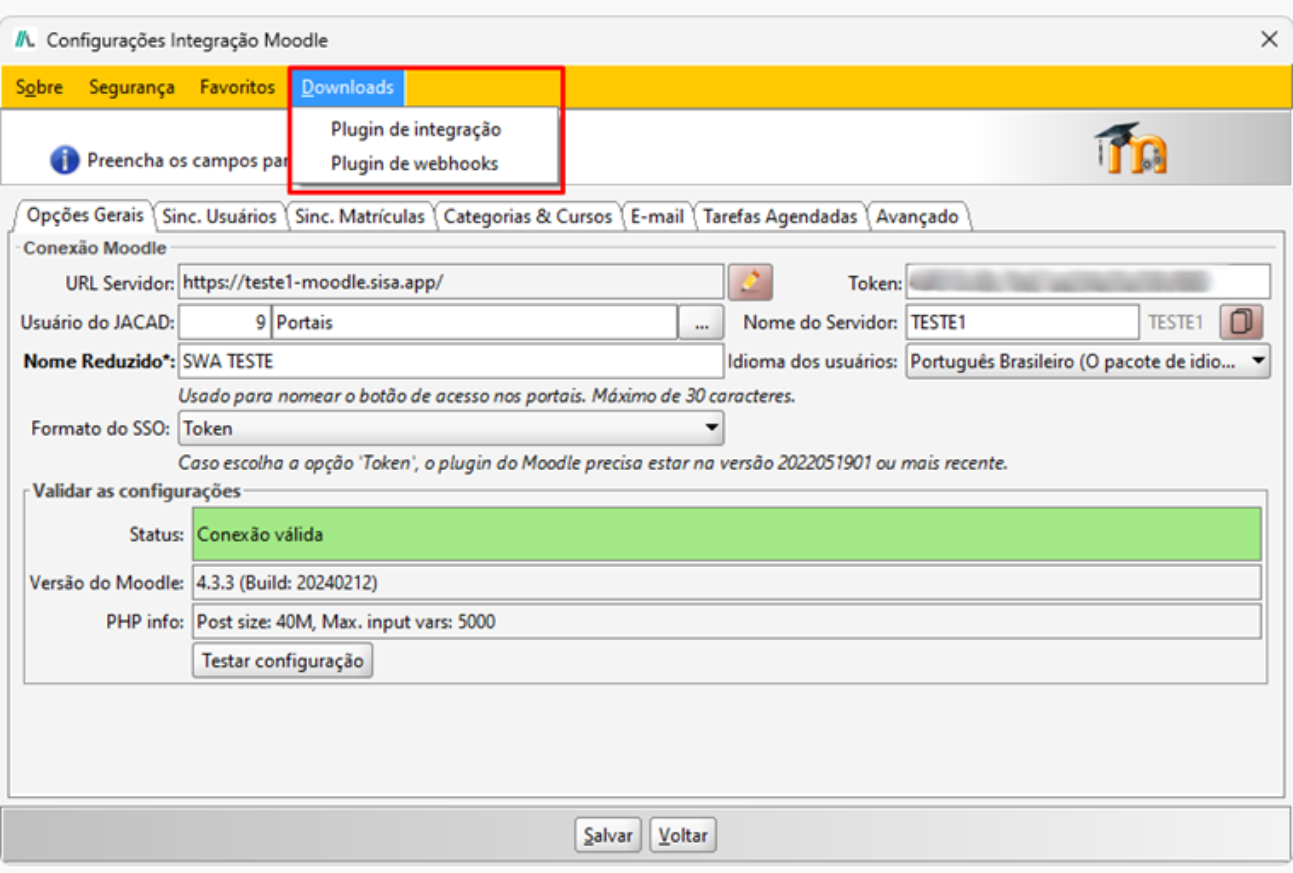The width and height of the screenshot is (1293, 873).
Task: Click the pencil edit icon beside URL Servidor
Action: (x=751, y=282)
